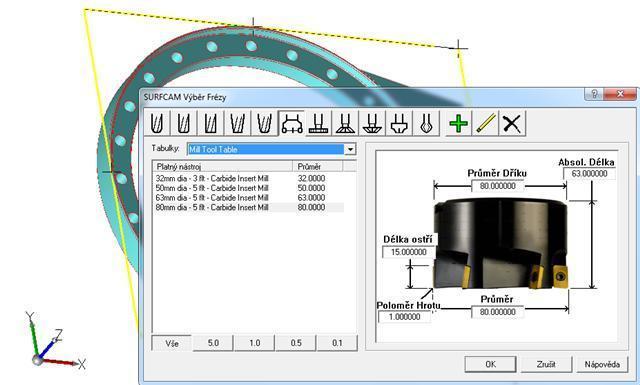The image size is (640, 385).
Task: Select the Vše filter tab
Action: pyautogui.click(x=172, y=343)
